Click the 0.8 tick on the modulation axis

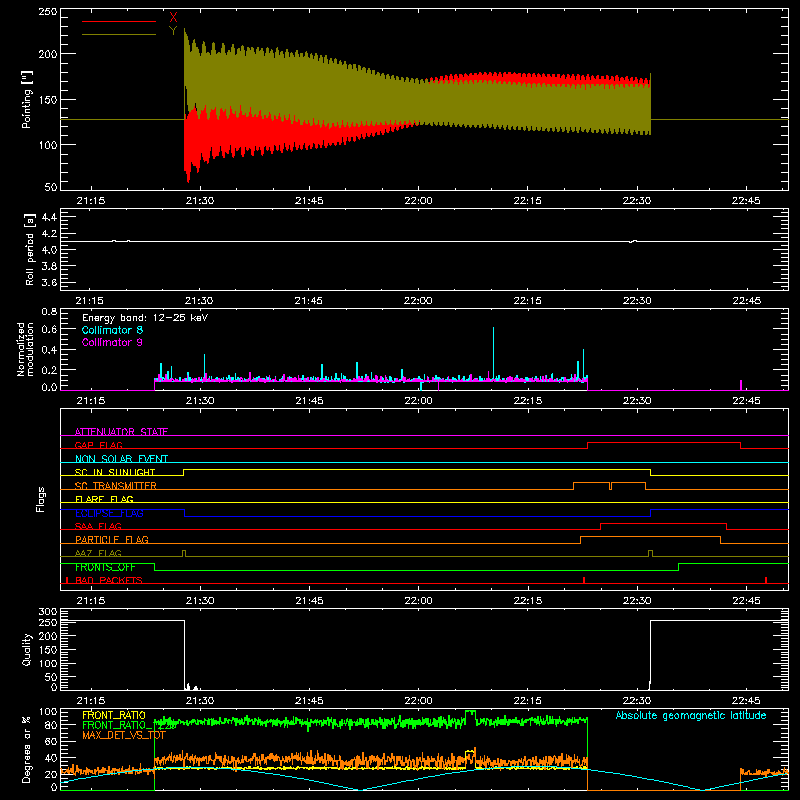point(49,311)
